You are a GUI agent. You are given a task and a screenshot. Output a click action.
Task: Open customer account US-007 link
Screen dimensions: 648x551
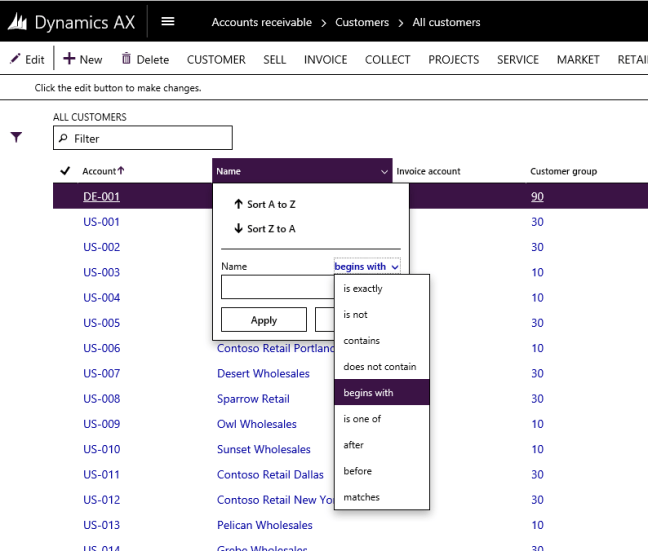[101, 374]
